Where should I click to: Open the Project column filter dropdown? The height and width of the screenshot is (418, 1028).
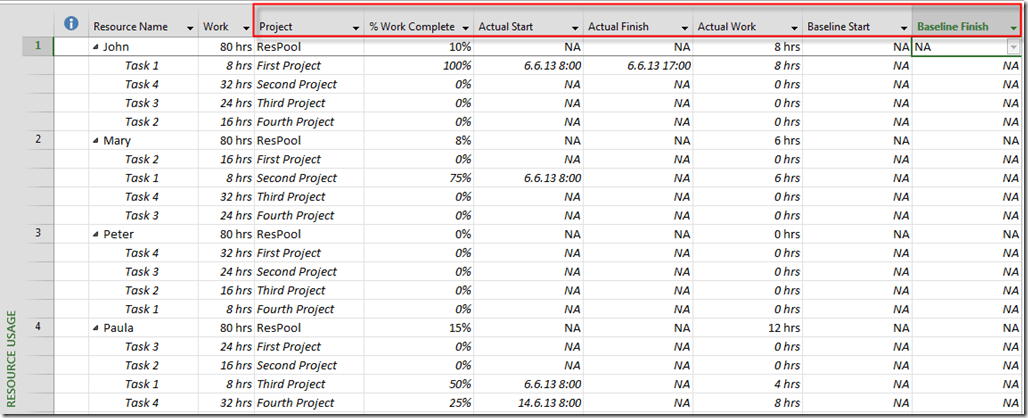pos(355,27)
